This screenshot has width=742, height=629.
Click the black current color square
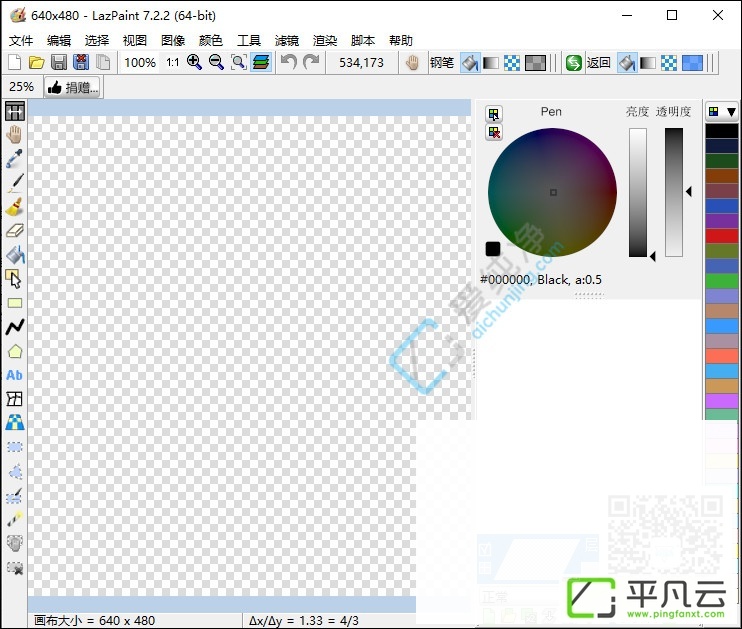click(493, 249)
